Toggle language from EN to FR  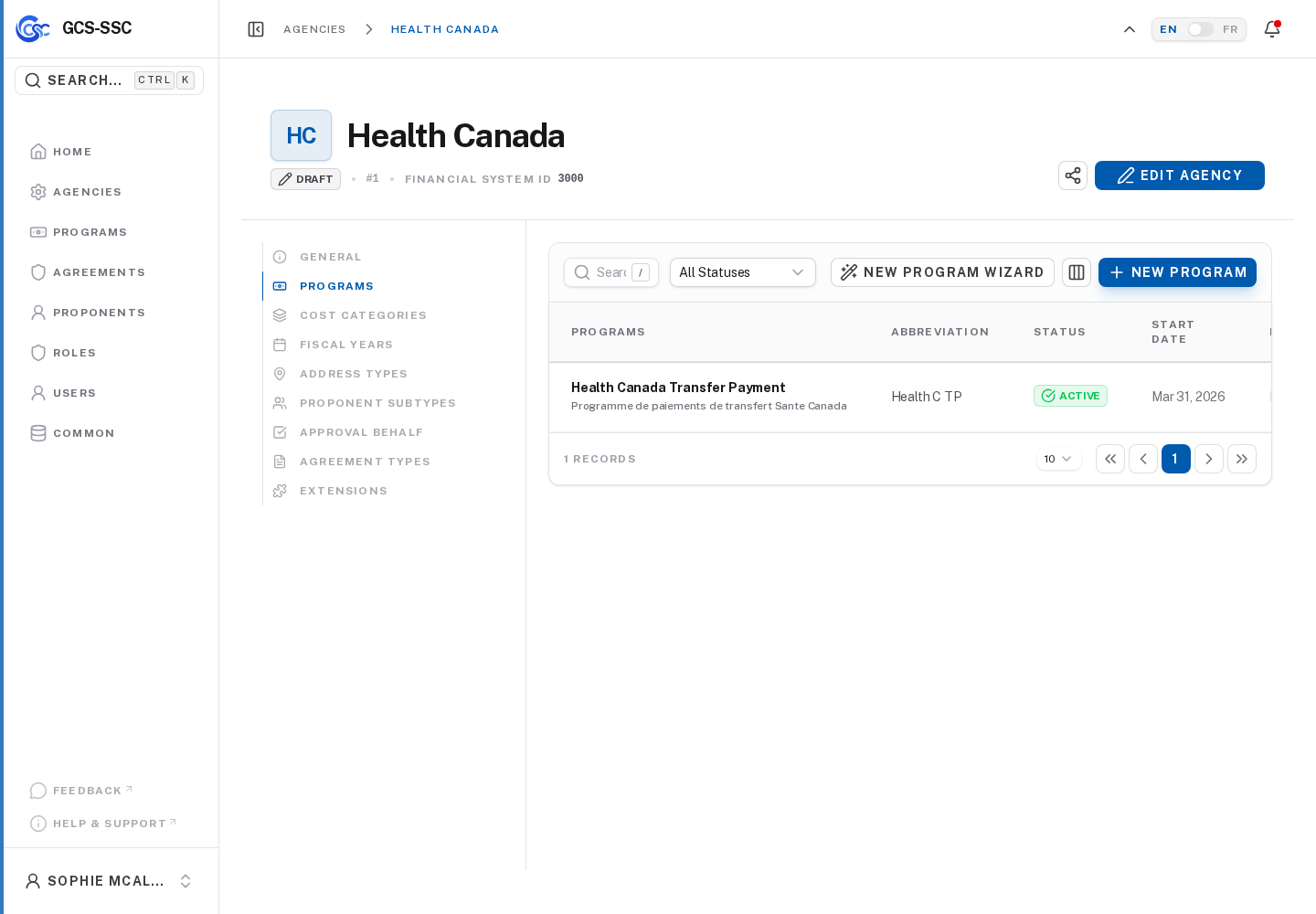(1200, 29)
